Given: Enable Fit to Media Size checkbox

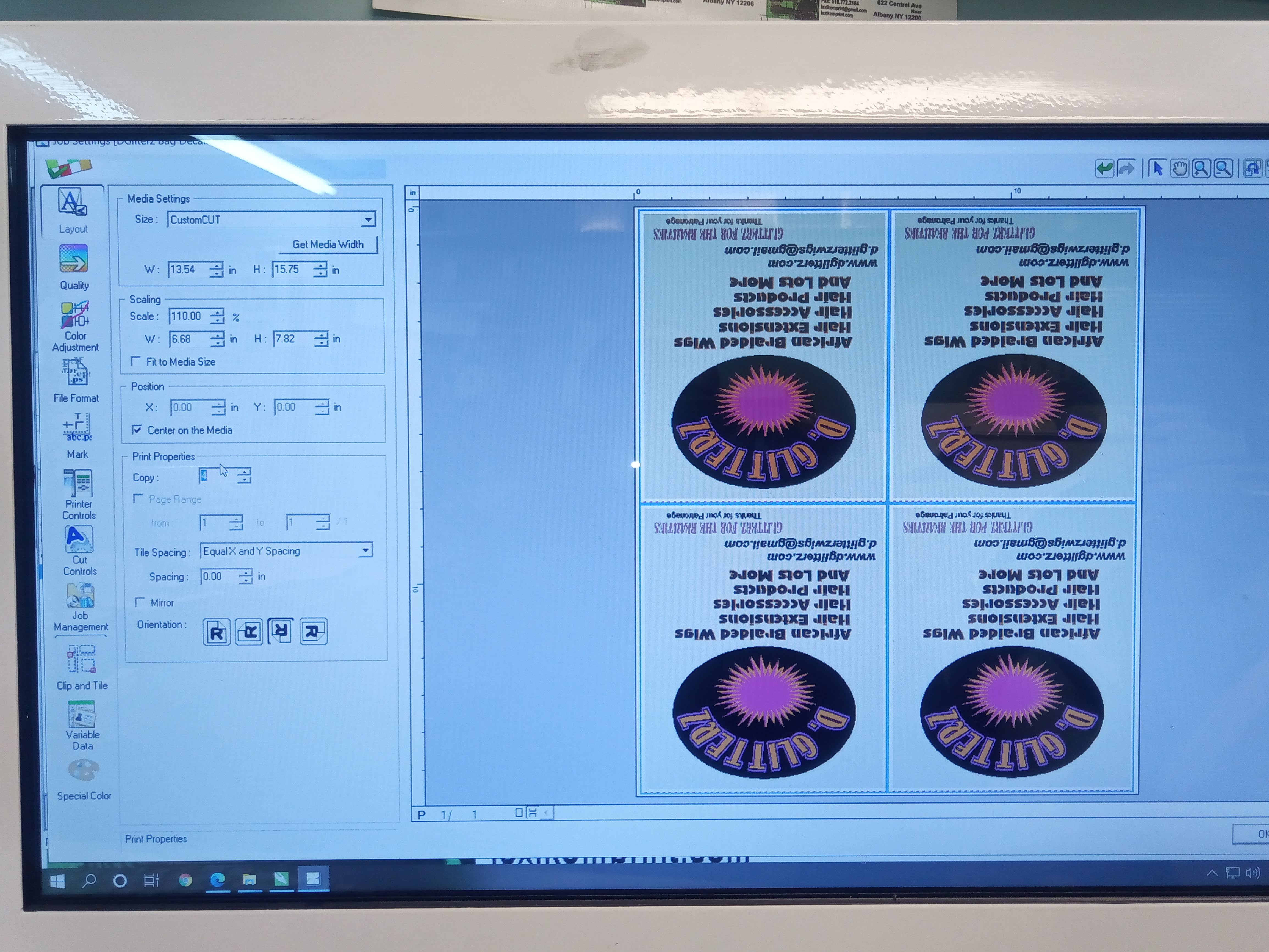Looking at the screenshot, I should pyautogui.click(x=136, y=361).
